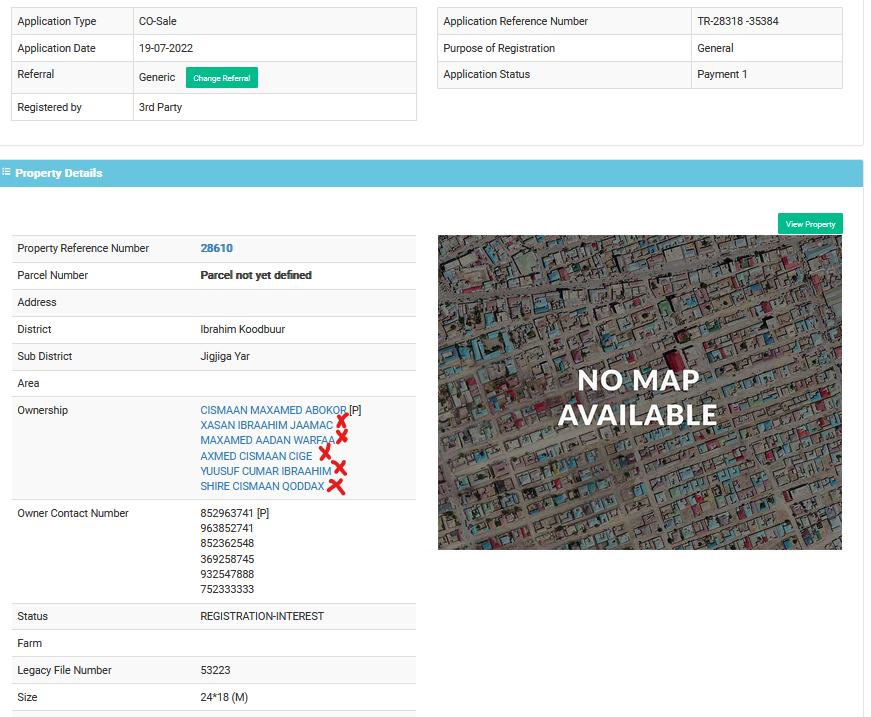Viewport: 871px width, 717px height.
Task: Open owner XASAN IBRAAHIM JAAMAC link
Action: 267,425
